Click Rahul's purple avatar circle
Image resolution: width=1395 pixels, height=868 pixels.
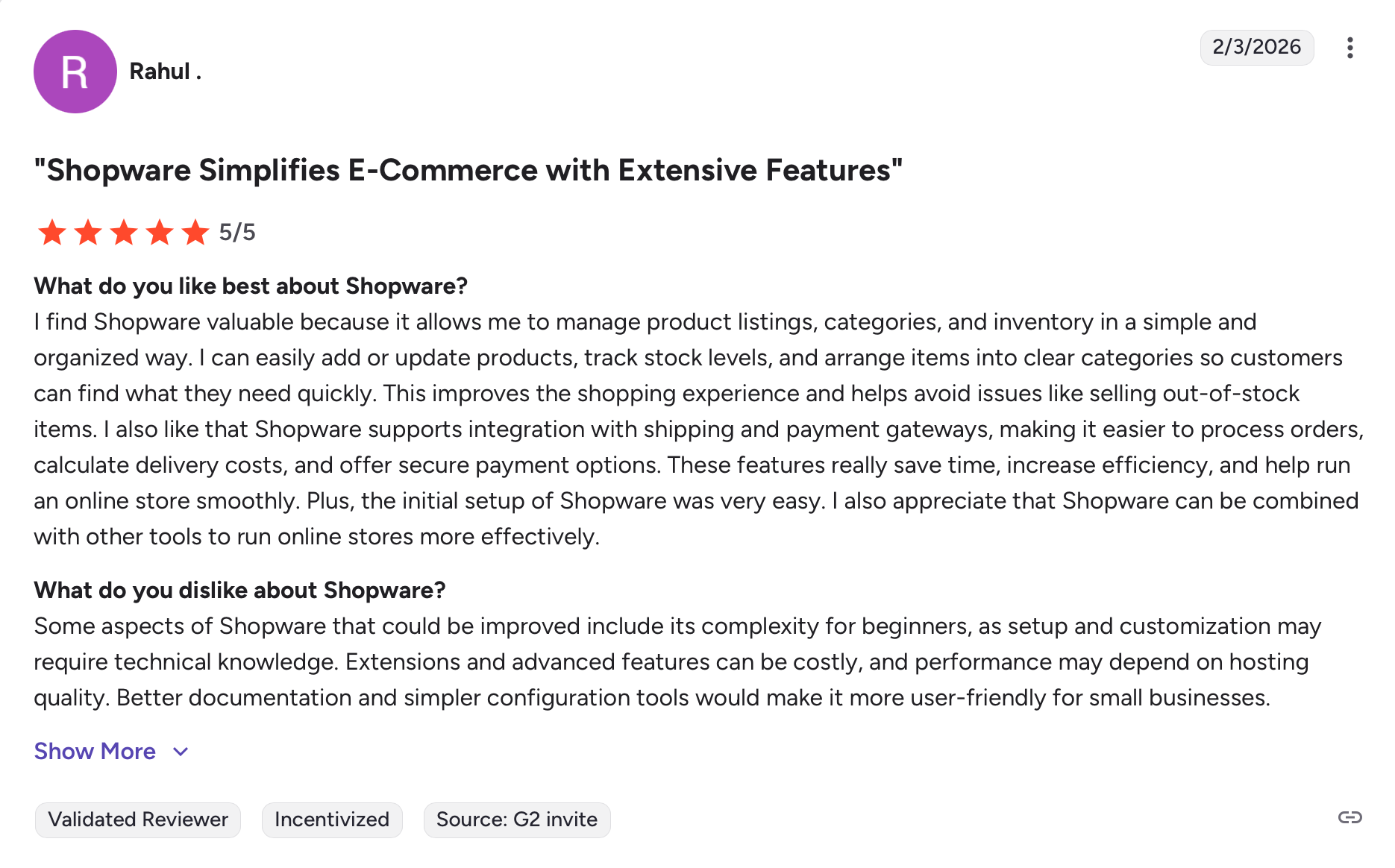pos(75,72)
